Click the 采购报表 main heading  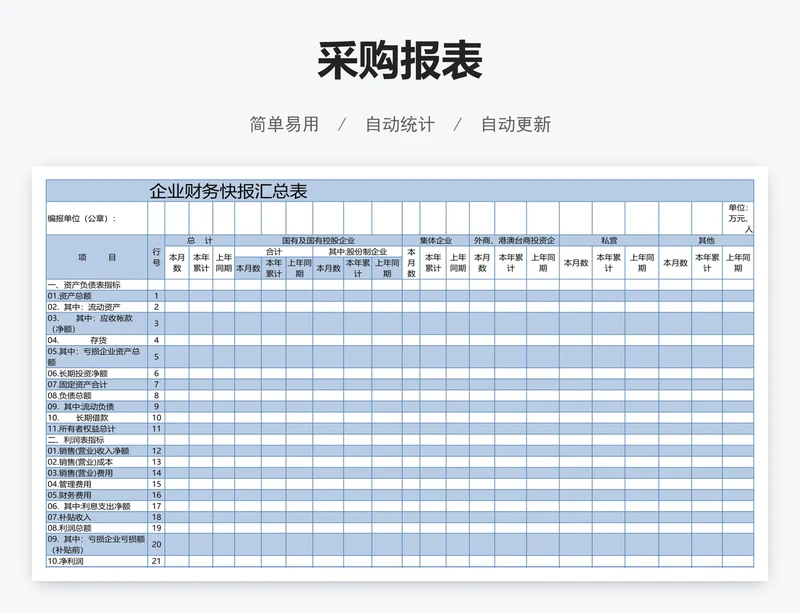tap(399, 61)
